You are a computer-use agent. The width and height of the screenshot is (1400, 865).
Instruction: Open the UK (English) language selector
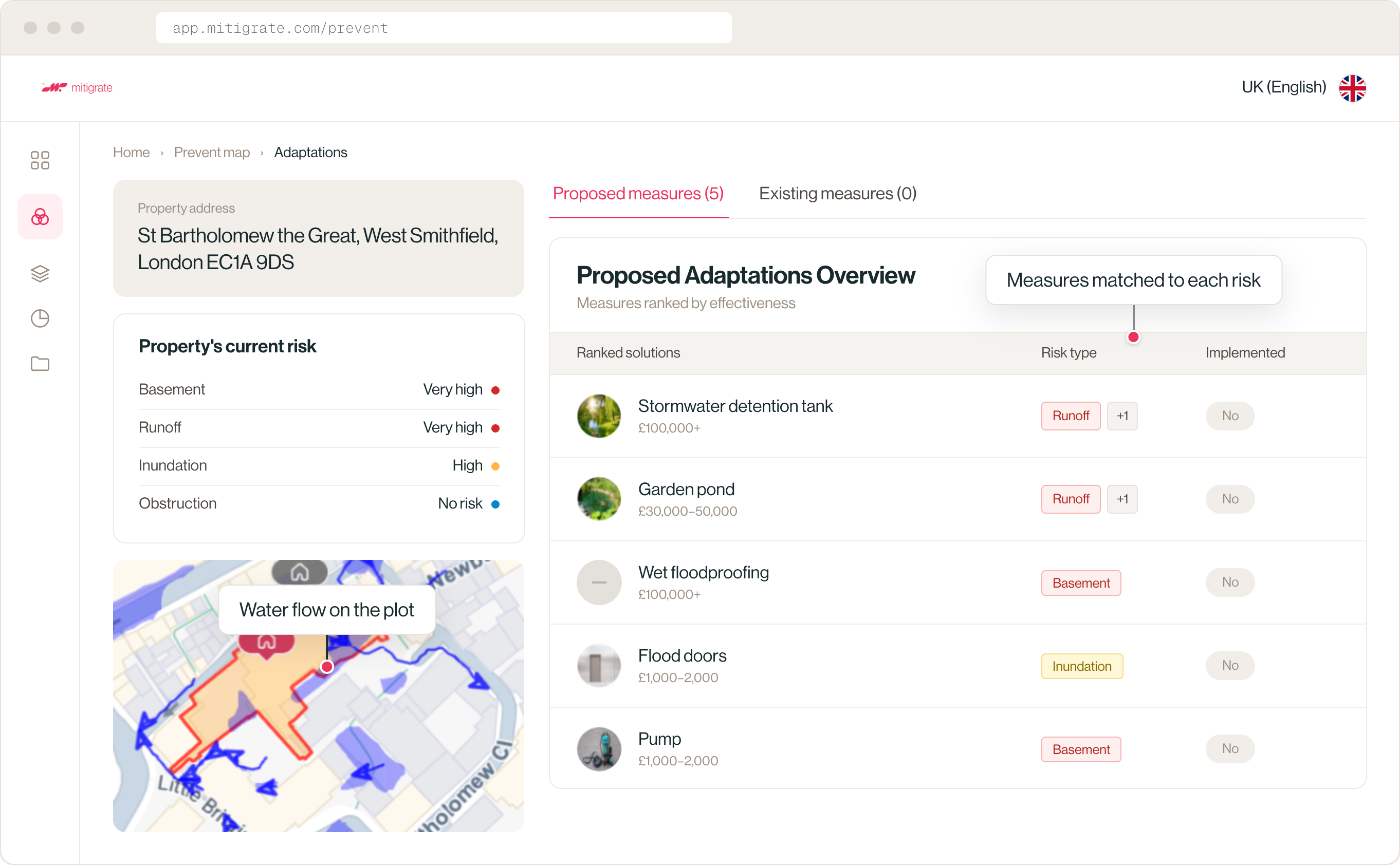tap(1303, 87)
